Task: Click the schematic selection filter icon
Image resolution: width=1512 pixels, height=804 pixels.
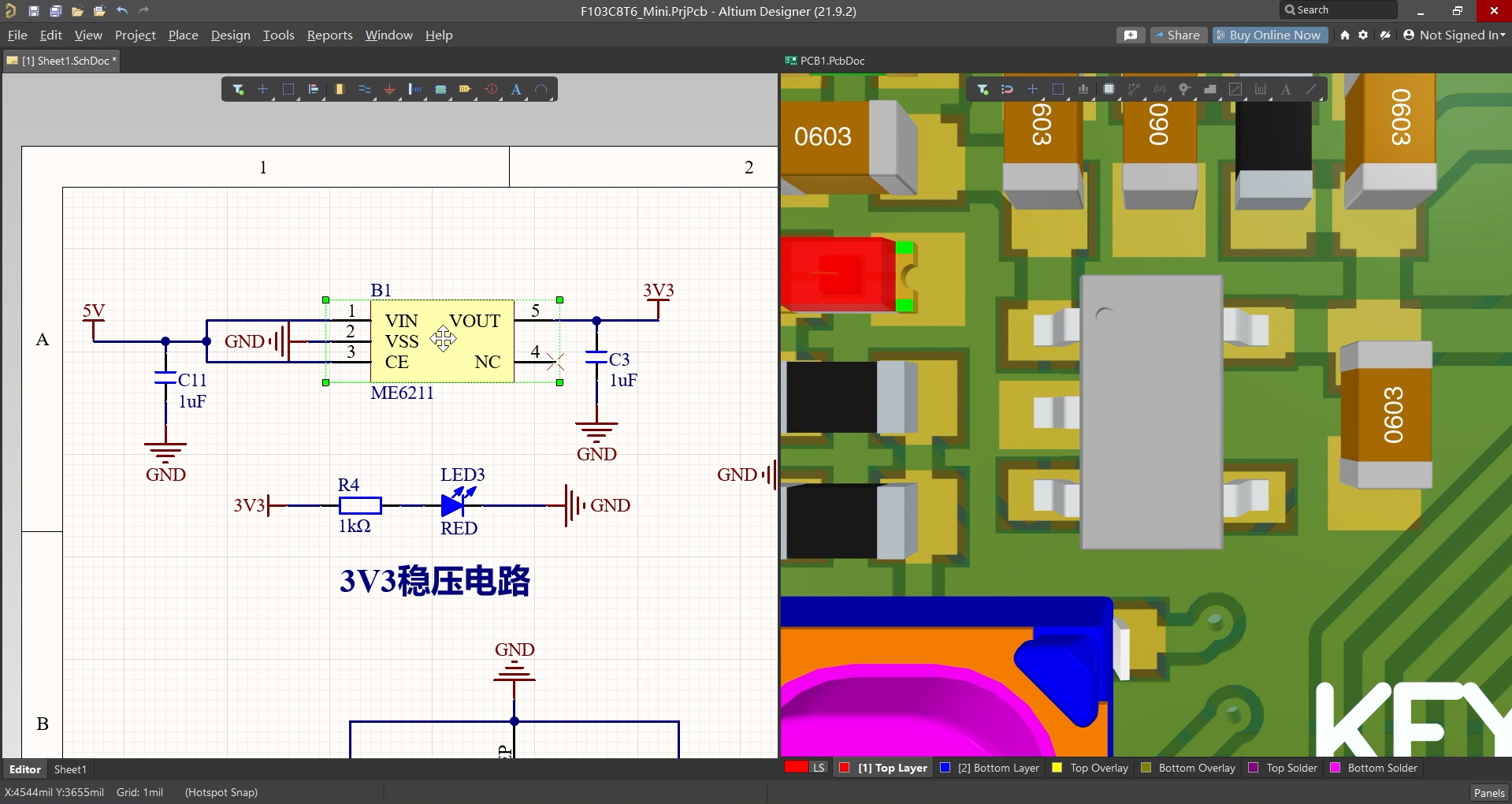Action: [238, 89]
